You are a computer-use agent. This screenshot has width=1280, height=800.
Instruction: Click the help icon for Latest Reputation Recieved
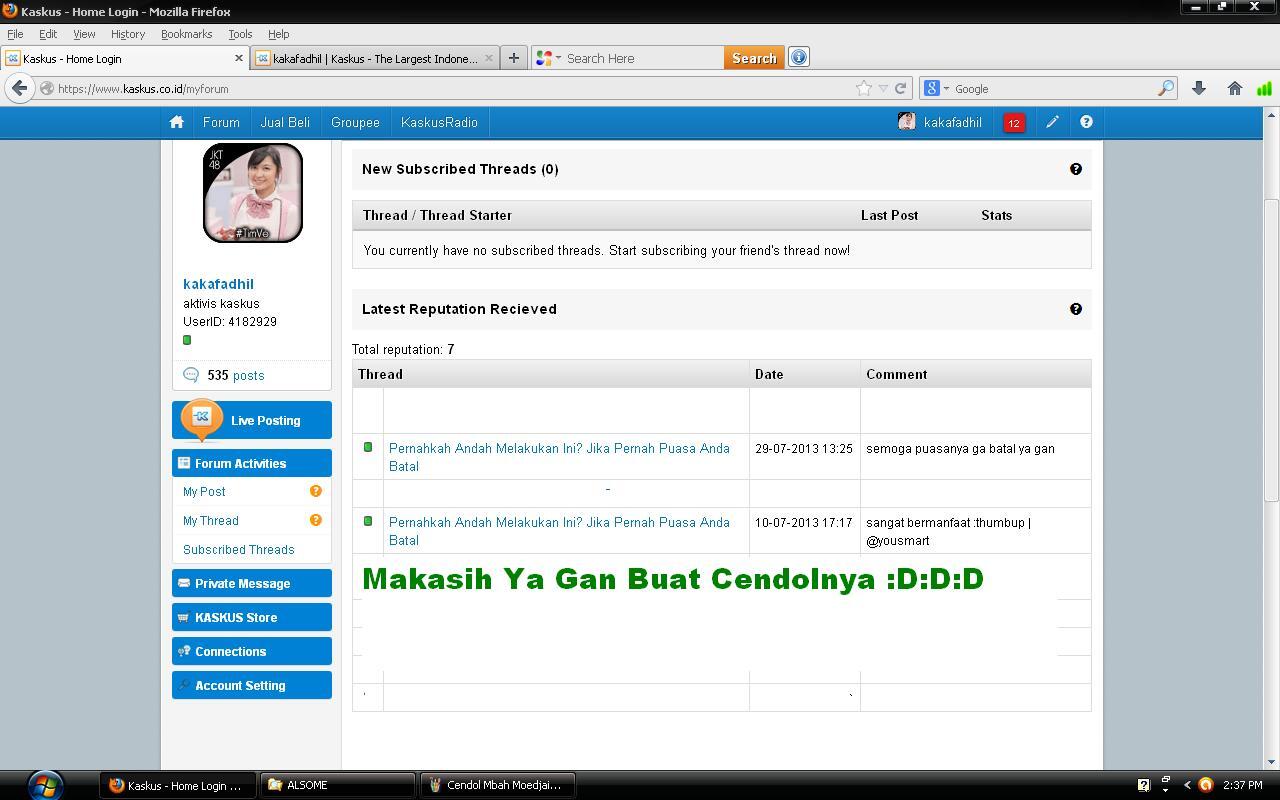[x=1076, y=309]
